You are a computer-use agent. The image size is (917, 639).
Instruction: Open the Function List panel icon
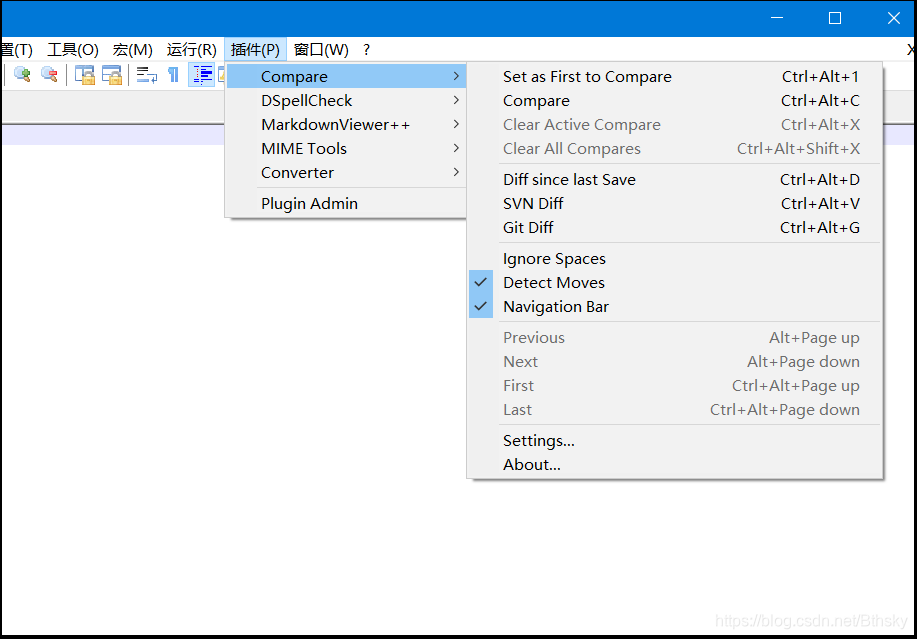[222, 74]
